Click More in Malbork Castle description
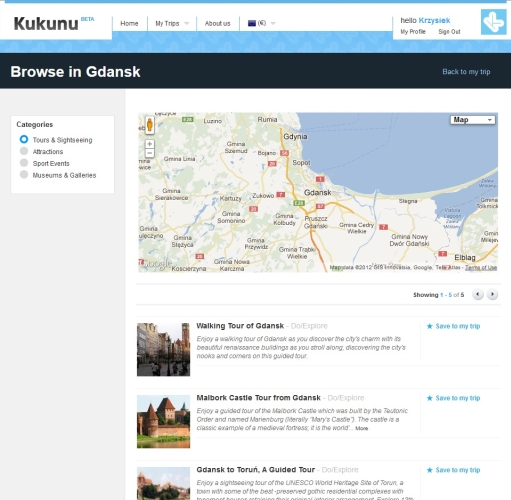511x500 pixels. point(361,428)
